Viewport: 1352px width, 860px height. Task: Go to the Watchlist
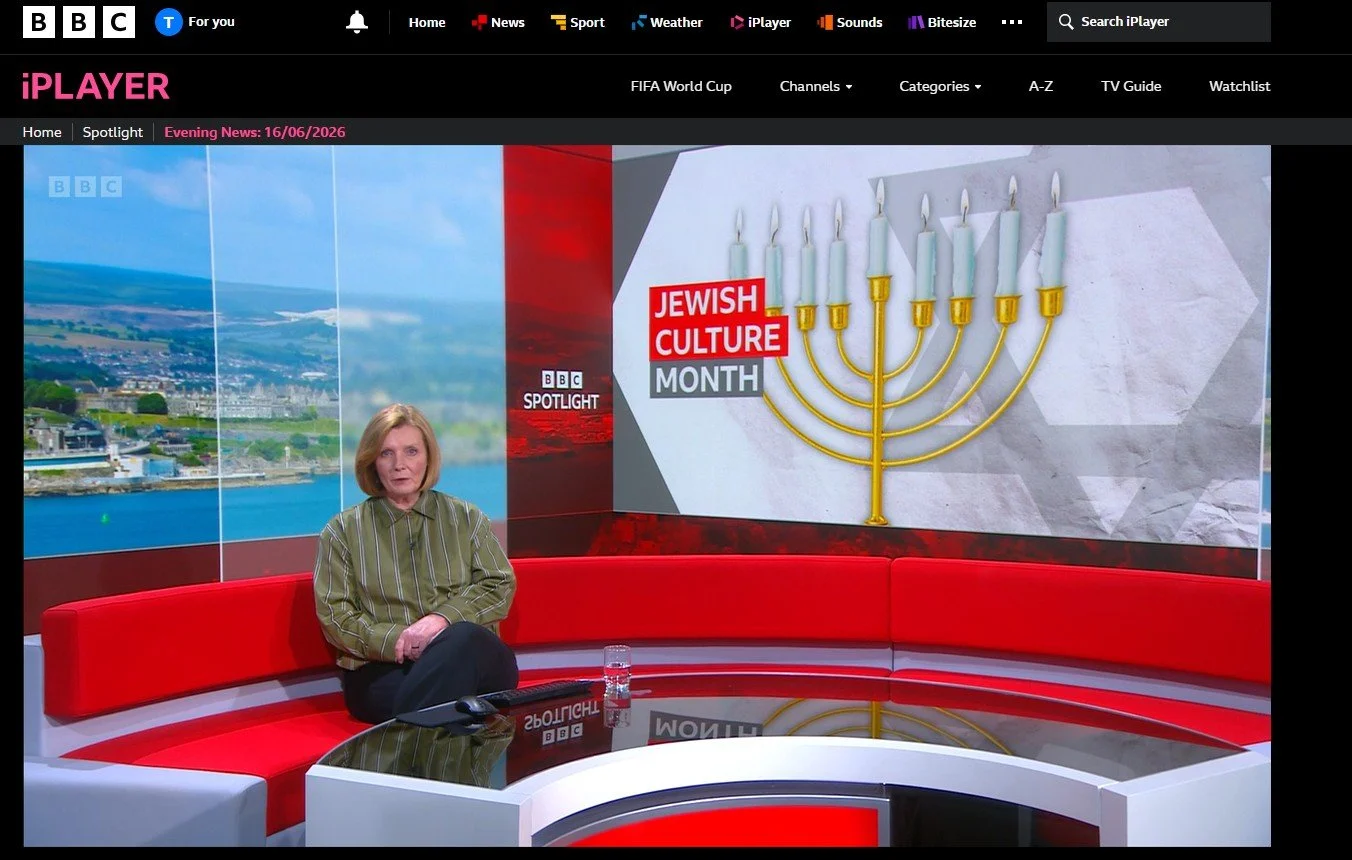point(1240,87)
